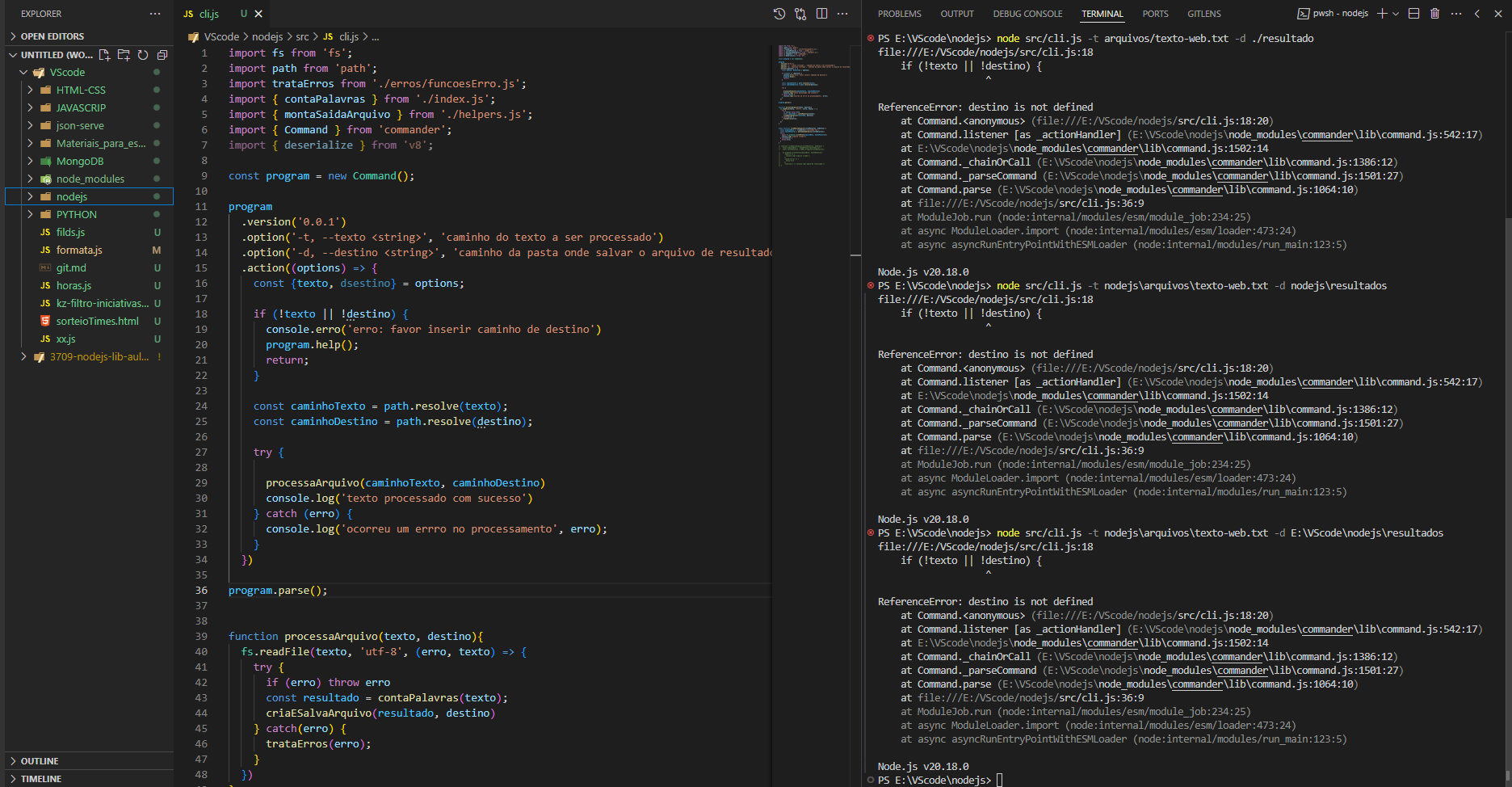Open editor more actions ellipsis menu

point(842,14)
